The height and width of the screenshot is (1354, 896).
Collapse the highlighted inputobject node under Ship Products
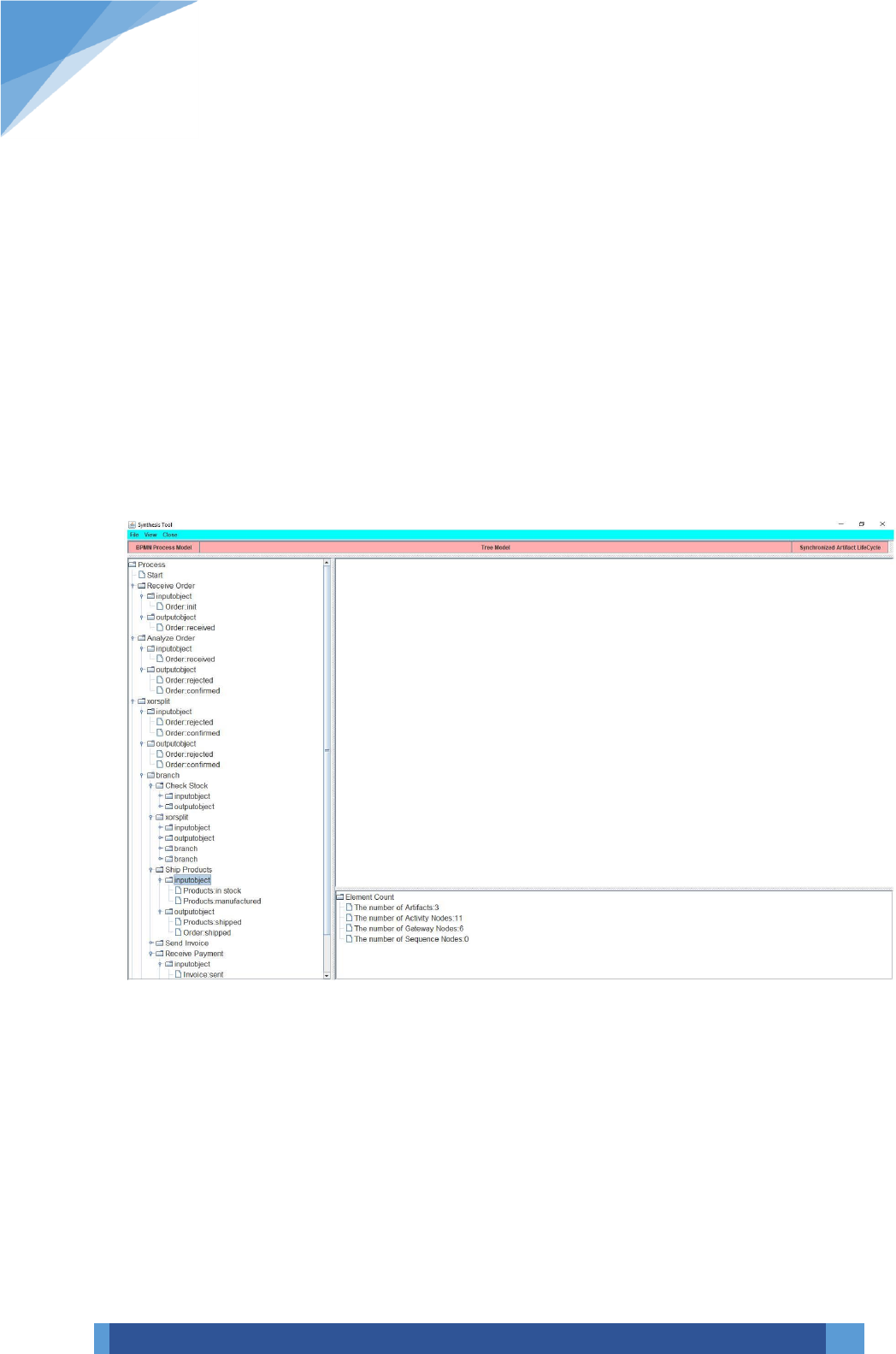160,880
